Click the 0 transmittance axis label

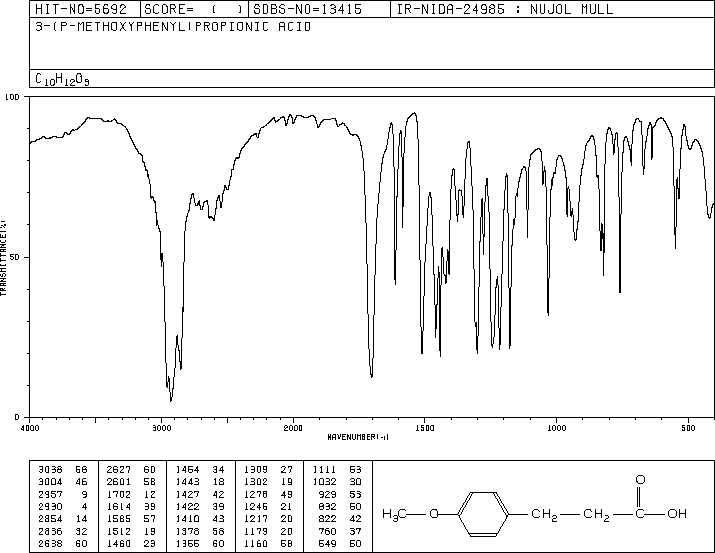(17, 417)
